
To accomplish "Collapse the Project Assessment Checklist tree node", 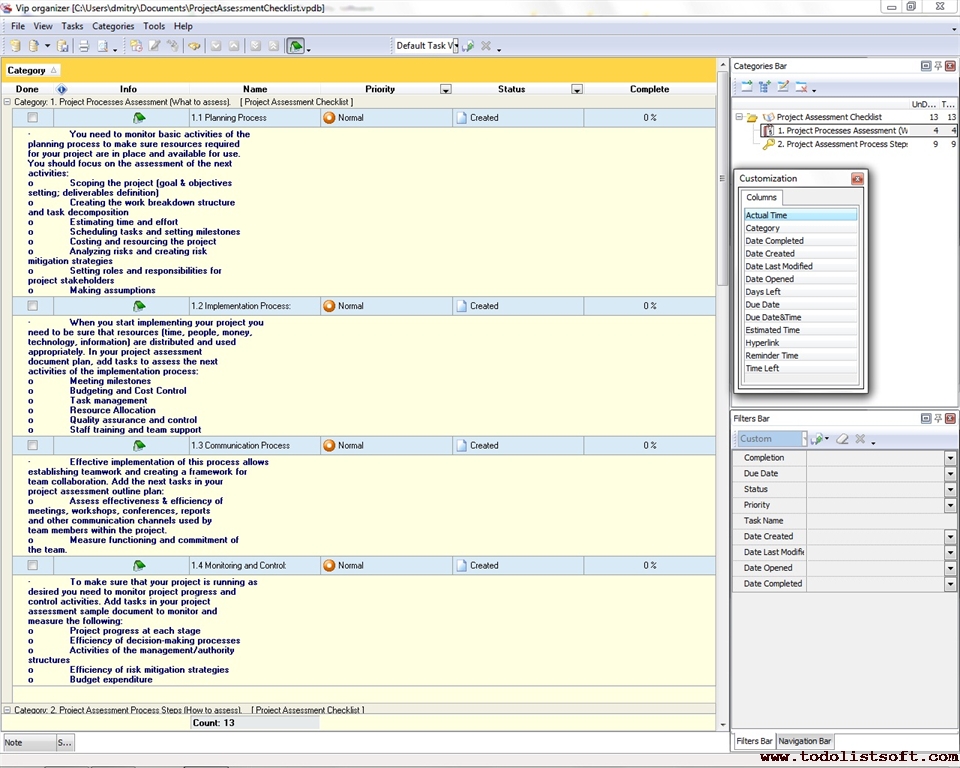I will coord(739,117).
